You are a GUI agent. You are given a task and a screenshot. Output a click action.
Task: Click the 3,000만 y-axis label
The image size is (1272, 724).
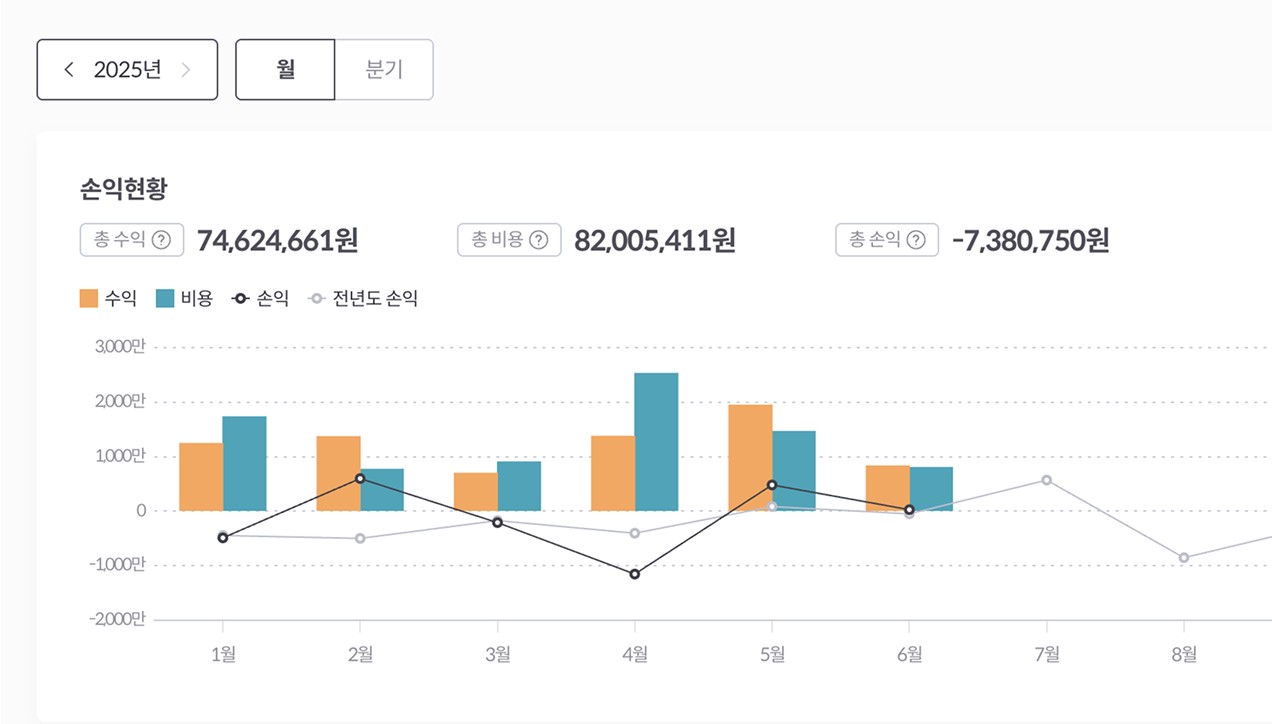coord(119,347)
